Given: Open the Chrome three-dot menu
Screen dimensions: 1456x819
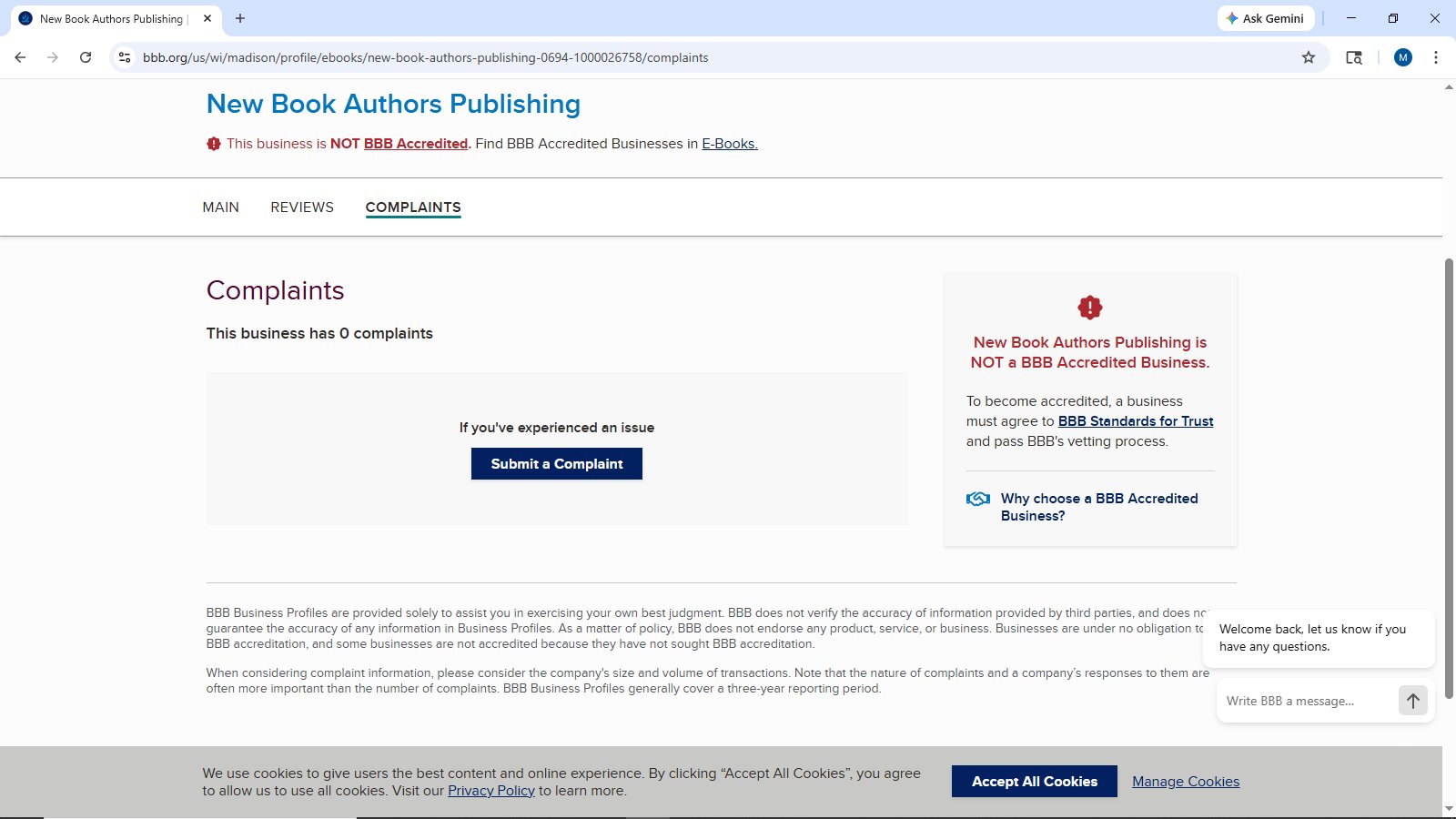Looking at the screenshot, I should [1436, 57].
